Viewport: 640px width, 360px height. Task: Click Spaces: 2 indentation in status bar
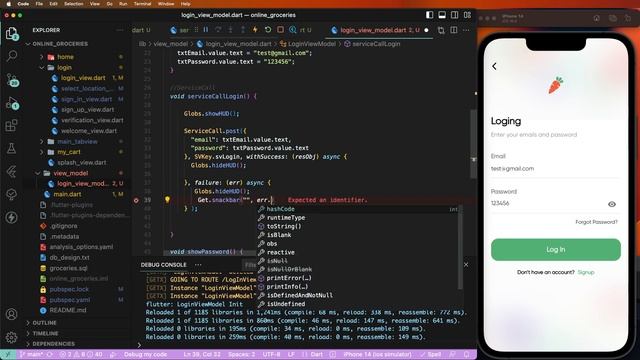tap(242, 354)
